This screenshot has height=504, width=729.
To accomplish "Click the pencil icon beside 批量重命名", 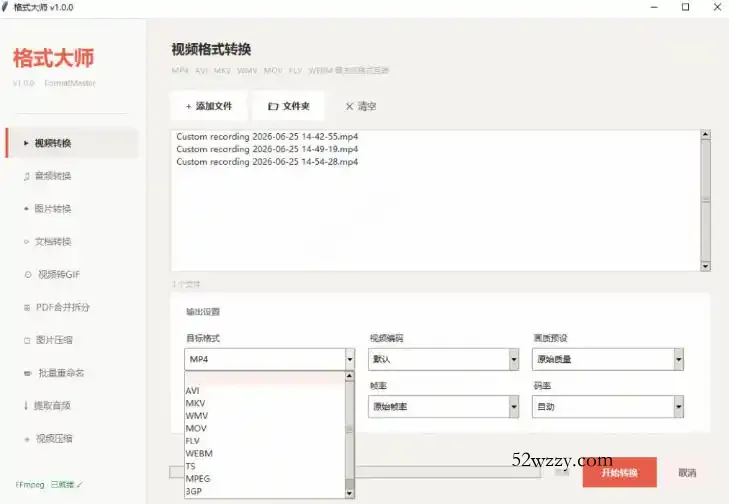I will (x=27, y=373).
